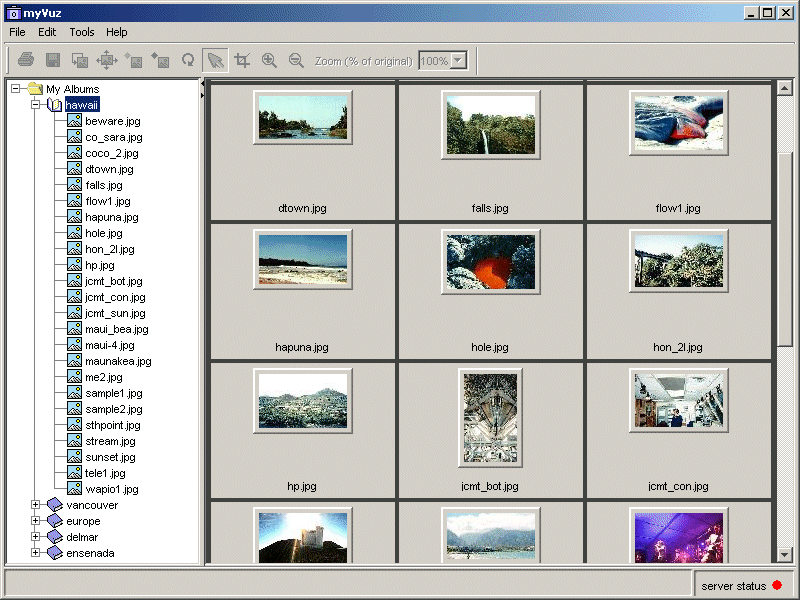This screenshot has width=800, height=600.
Task: Select maui-4.jpg in the tree
Action: tap(110, 345)
